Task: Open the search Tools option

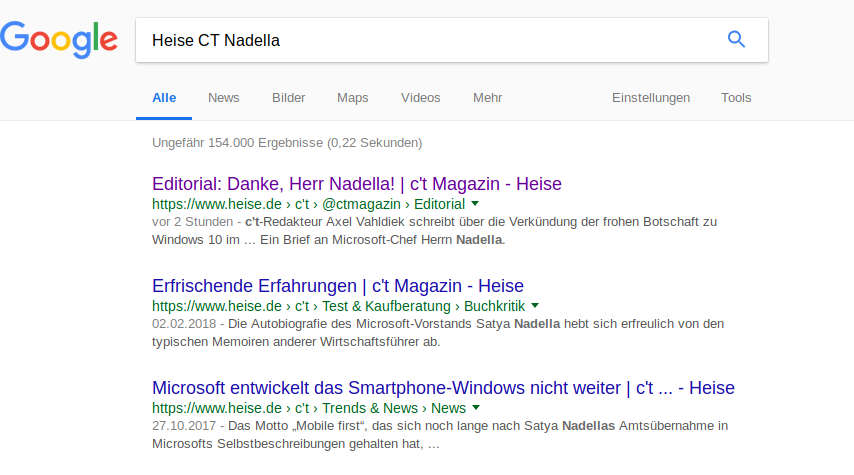Action: coord(736,98)
